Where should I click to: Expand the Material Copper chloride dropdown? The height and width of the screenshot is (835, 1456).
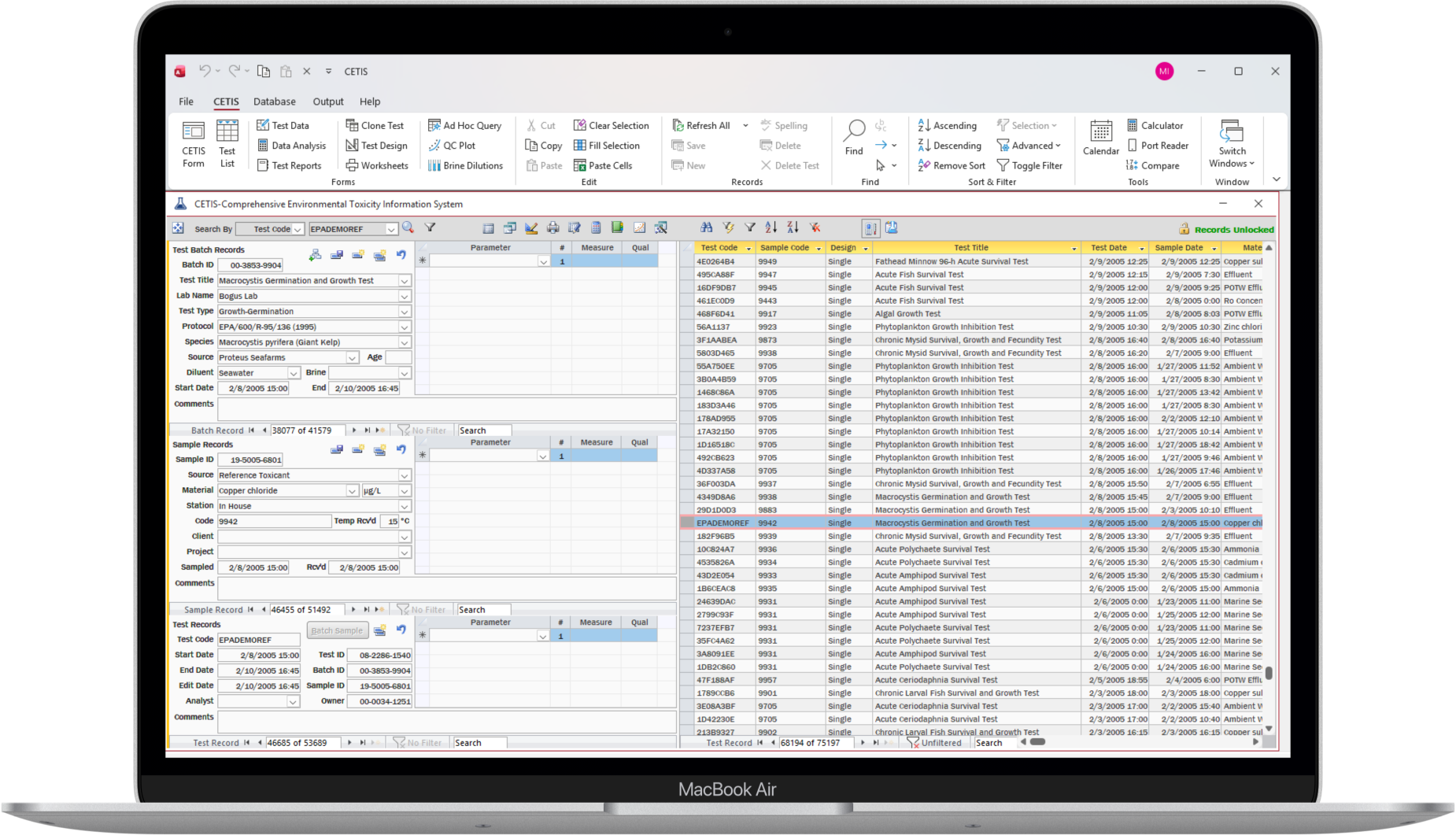pos(352,491)
